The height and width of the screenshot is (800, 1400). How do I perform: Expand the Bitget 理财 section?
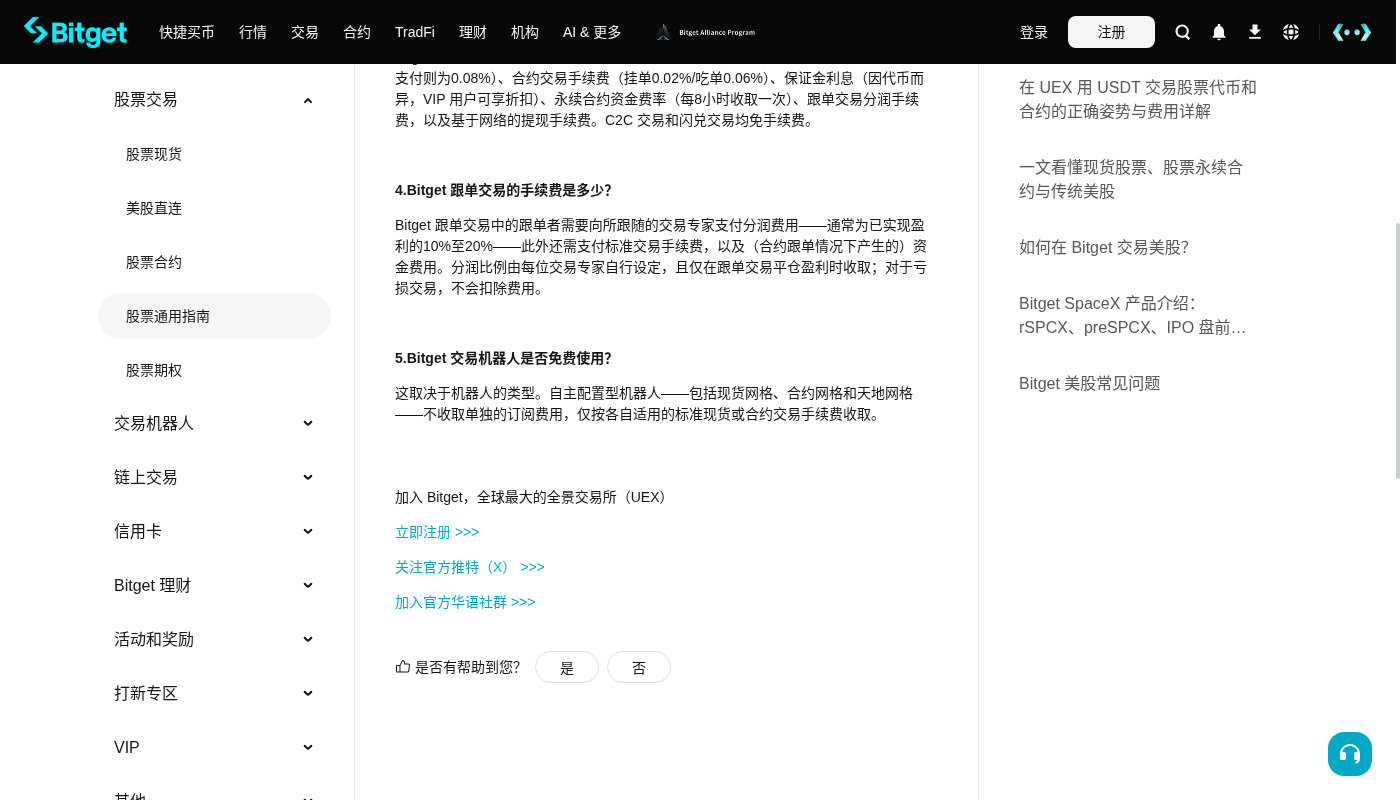[x=214, y=585]
